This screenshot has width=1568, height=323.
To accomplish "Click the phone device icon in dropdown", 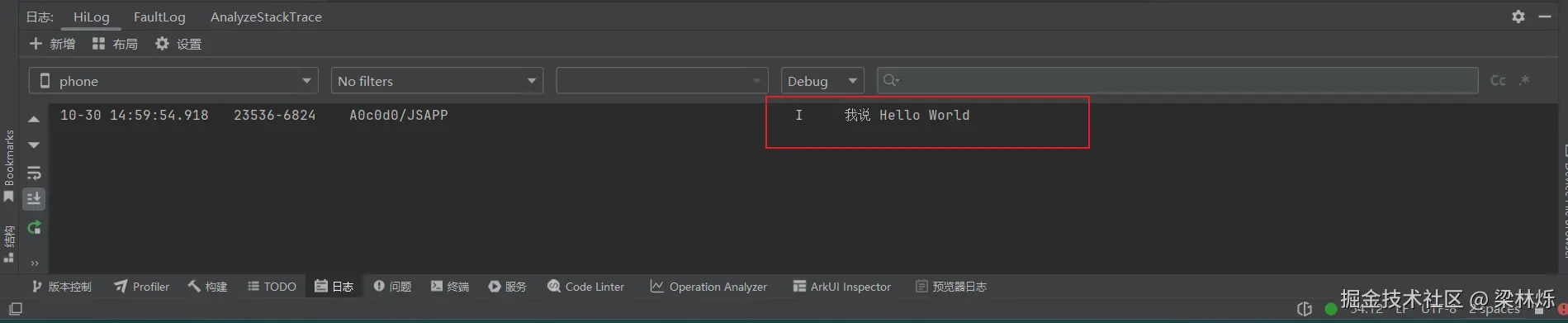I will 45,81.
